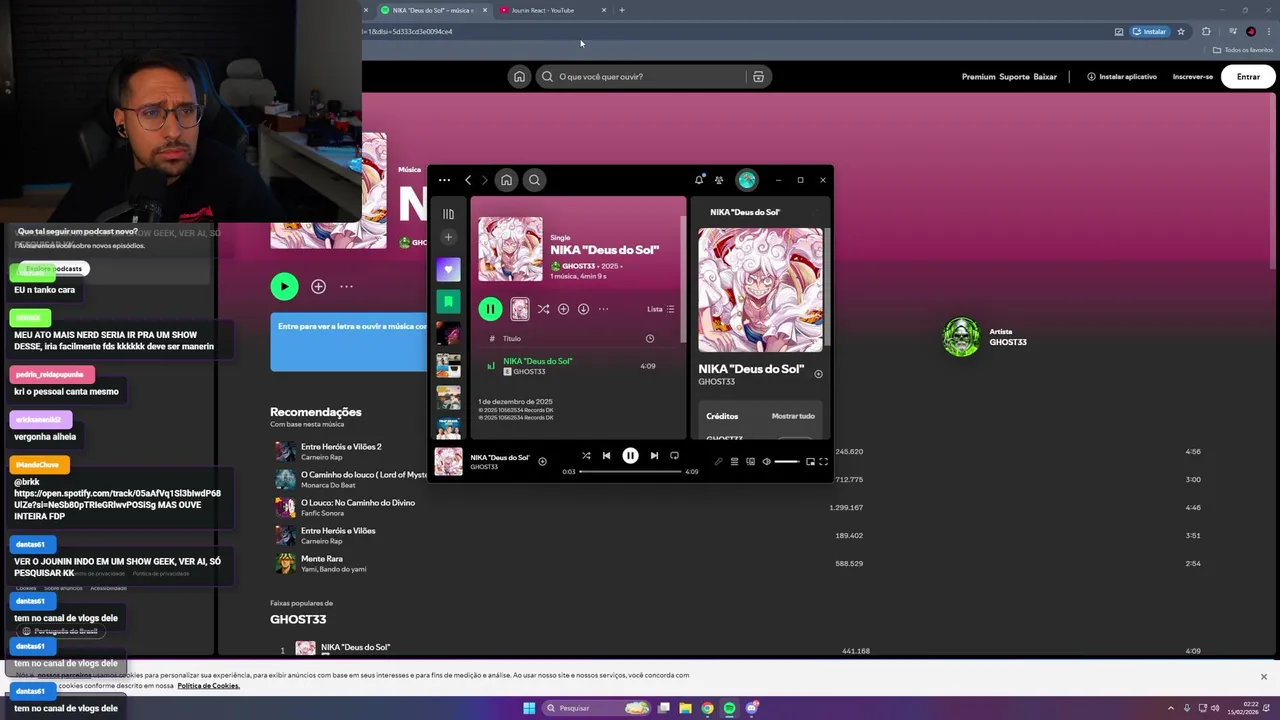Image resolution: width=1280 pixels, height=720 pixels.
Task: Click the Instalar button in address bar
Action: point(1150,31)
